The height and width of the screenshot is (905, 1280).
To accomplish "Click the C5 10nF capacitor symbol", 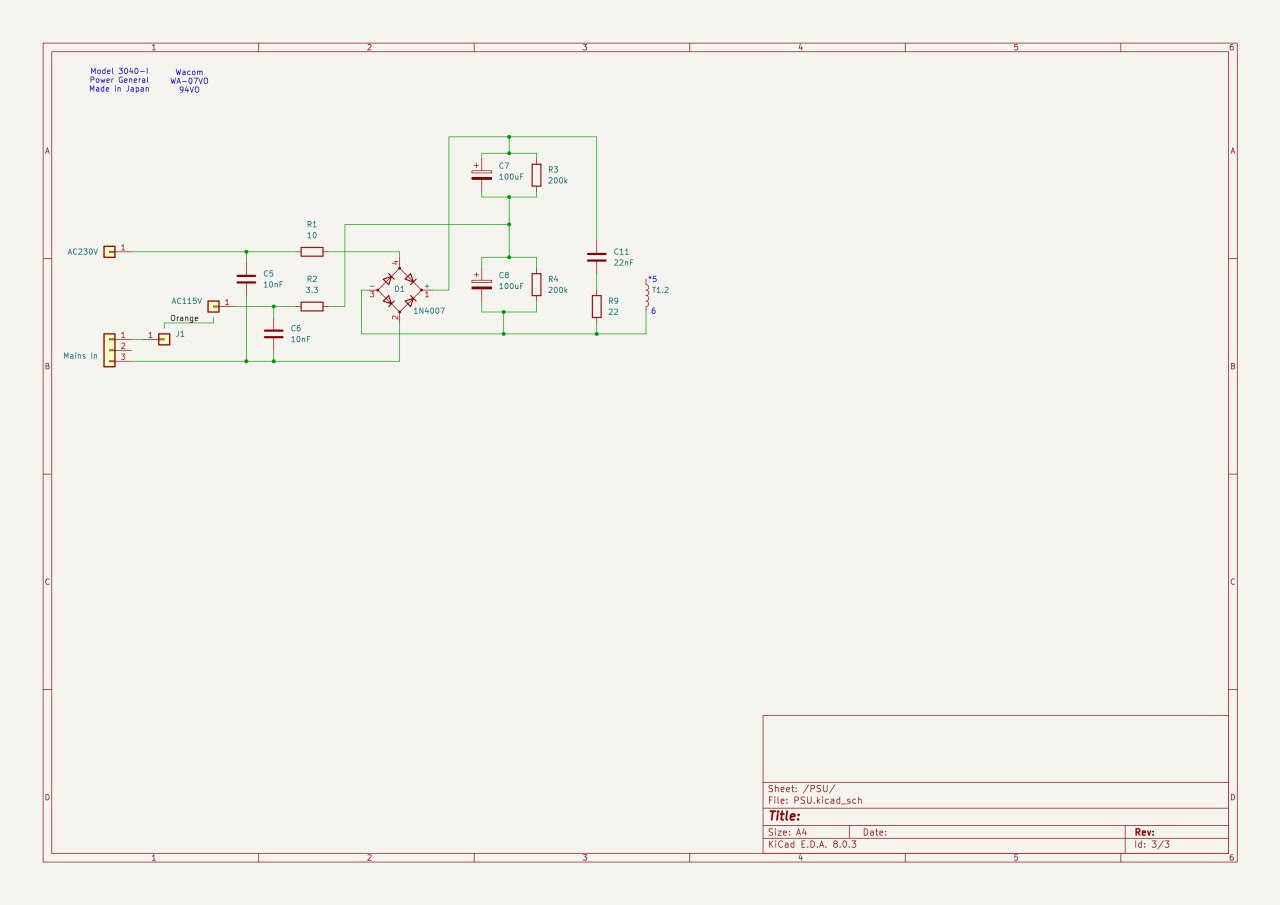I will click(246, 279).
